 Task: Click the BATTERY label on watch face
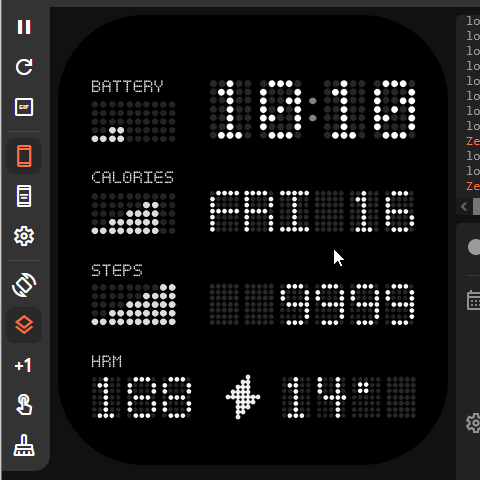(127, 87)
